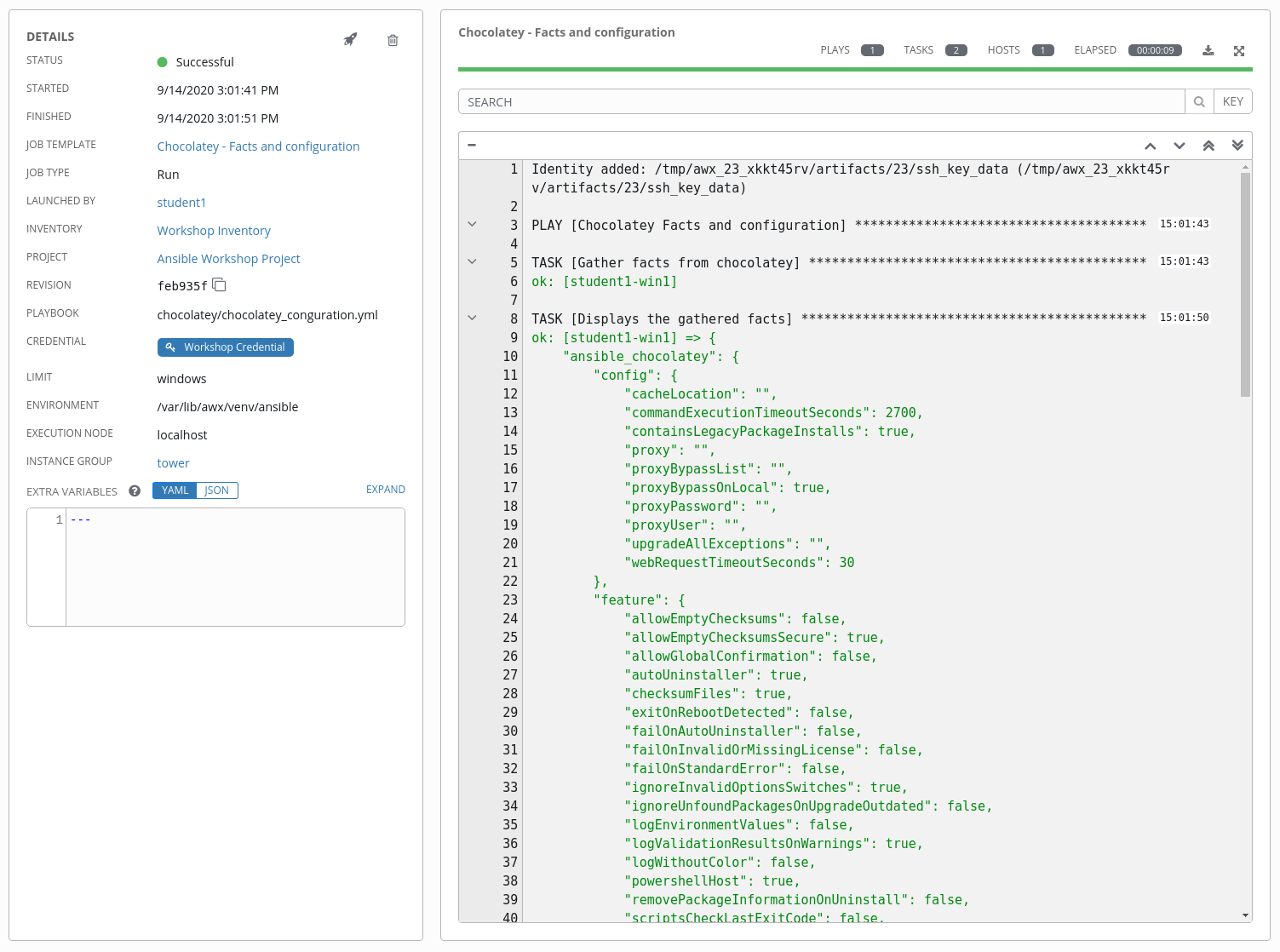Click the HOSTS count badge

point(1042,50)
